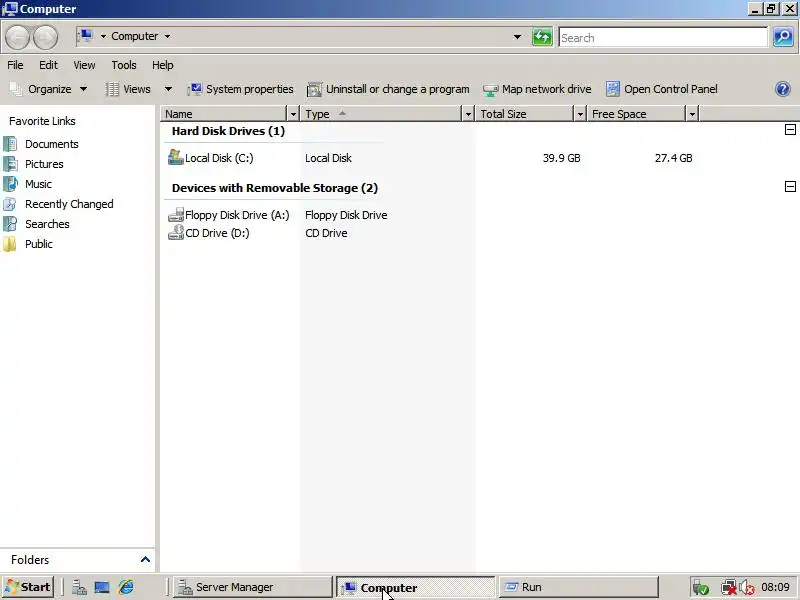Click the Forward navigation arrow
800x600 pixels.
tap(45, 37)
